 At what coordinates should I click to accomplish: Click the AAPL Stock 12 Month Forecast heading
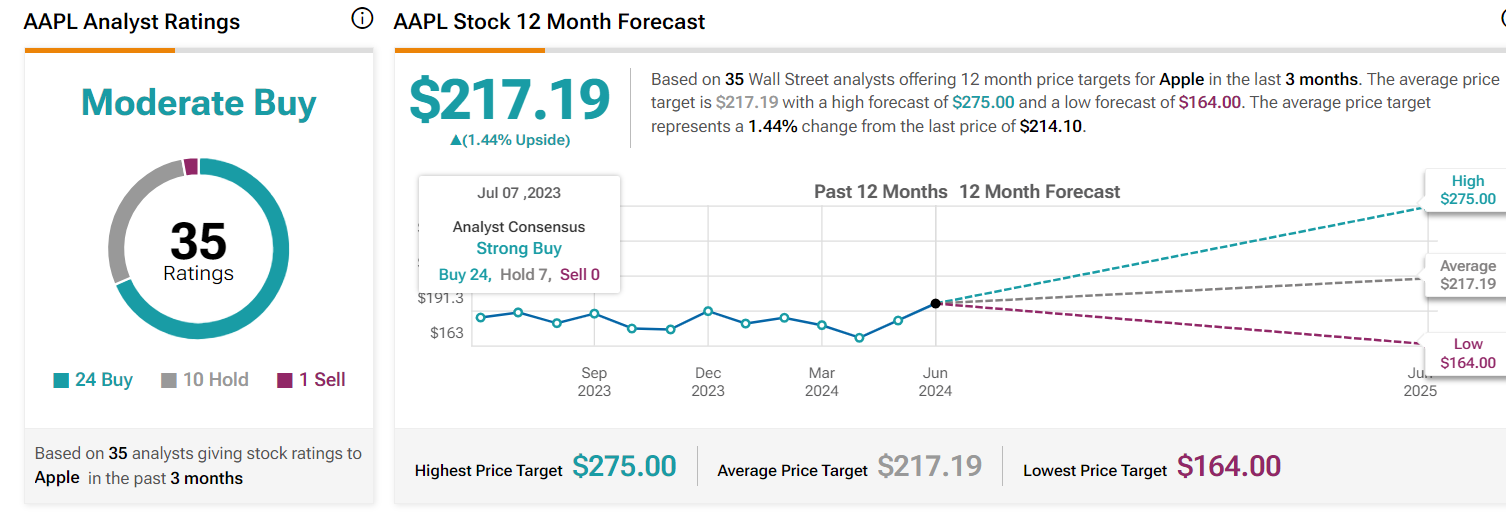point(549,21)
